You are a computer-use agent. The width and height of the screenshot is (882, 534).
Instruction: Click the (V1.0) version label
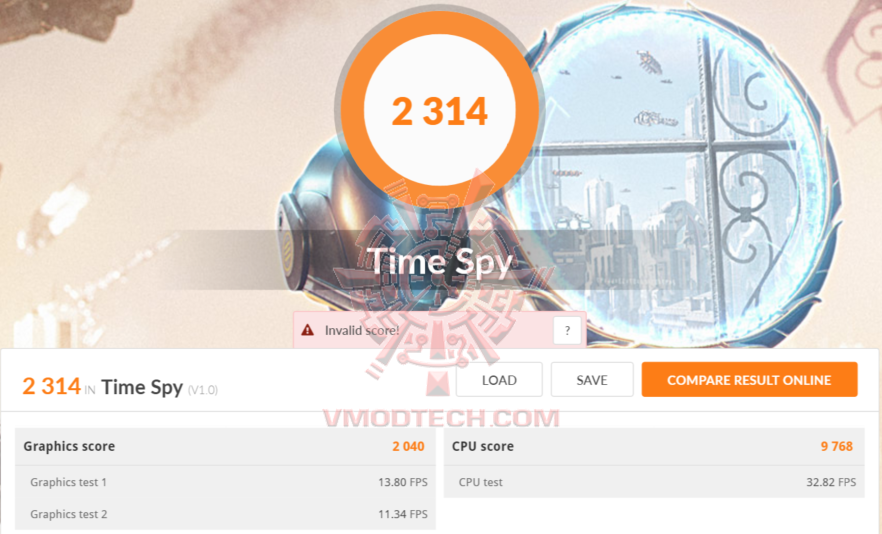(x=202, y=389)
